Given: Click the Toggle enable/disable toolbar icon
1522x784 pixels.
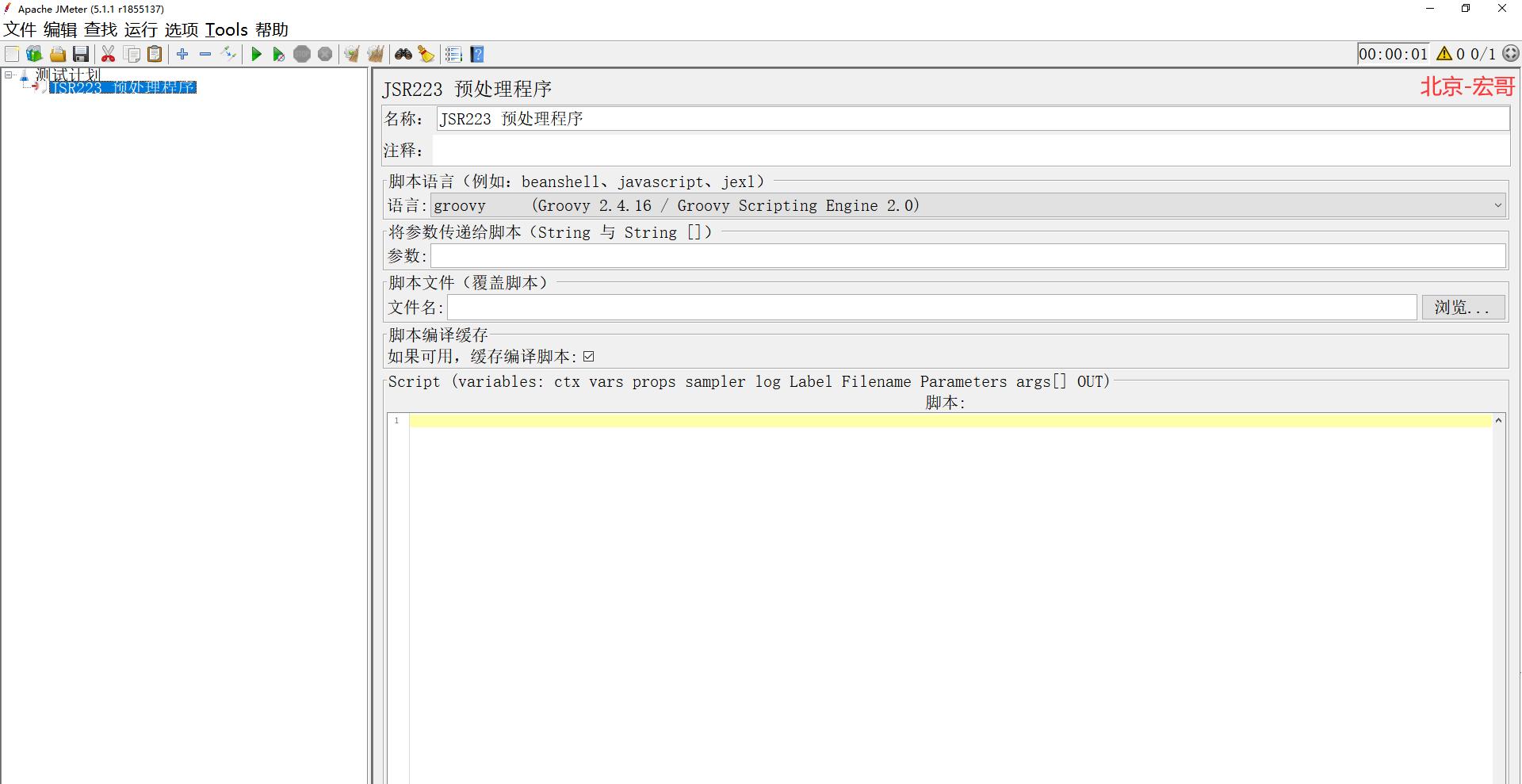Looking at the screenshot, I should [228, 54].
